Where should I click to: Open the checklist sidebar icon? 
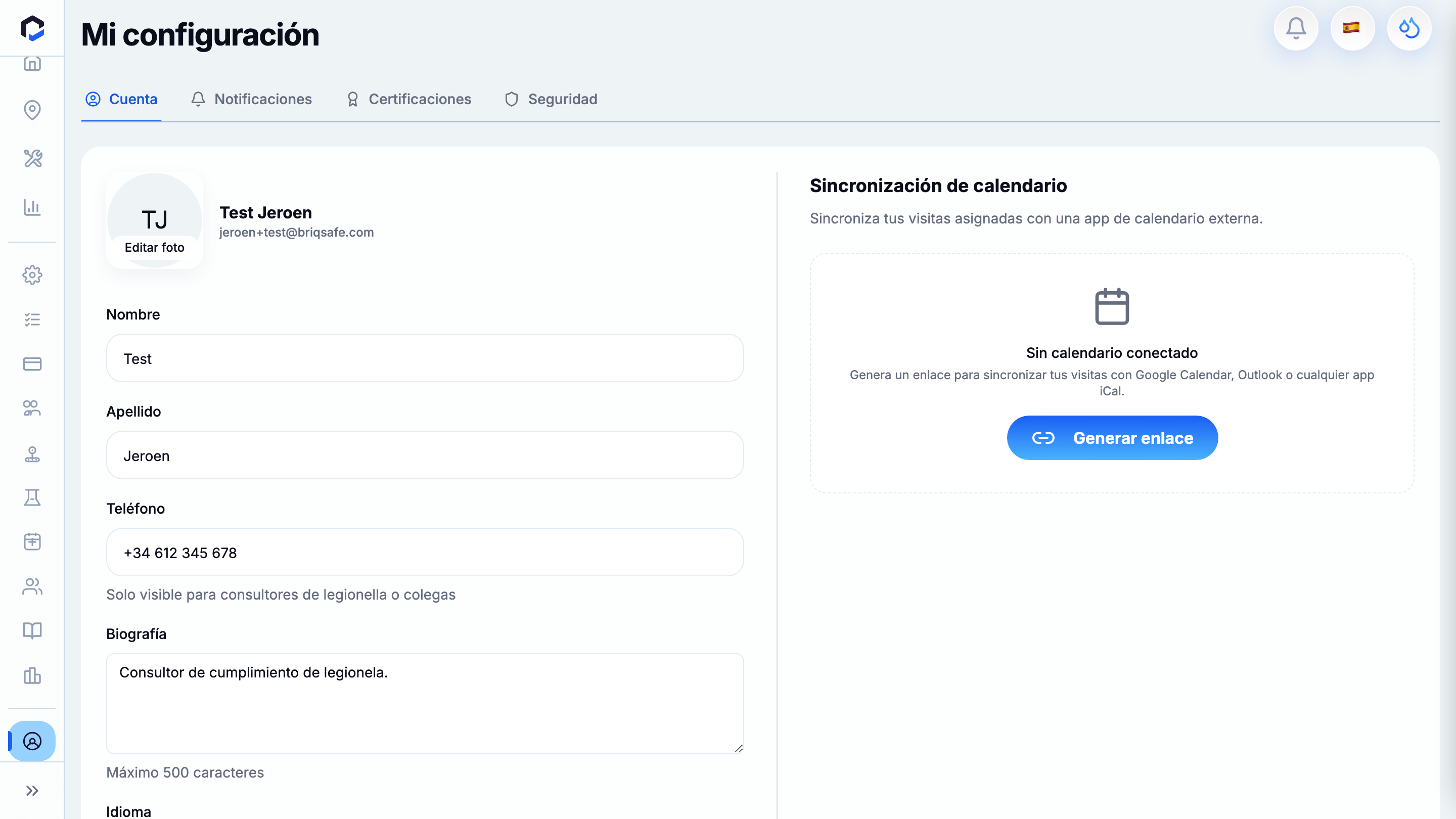coord(32,320)
